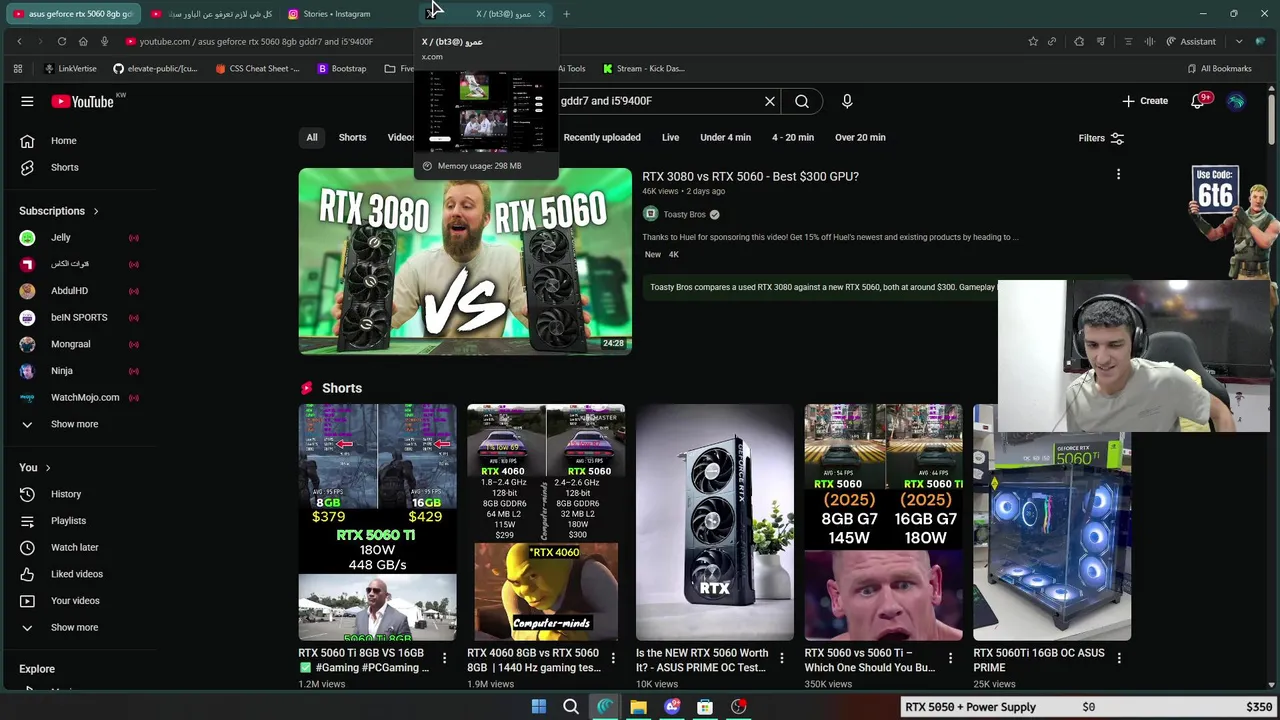Open the Windows Start menu

pyautogui.click(x=539, y=707)
